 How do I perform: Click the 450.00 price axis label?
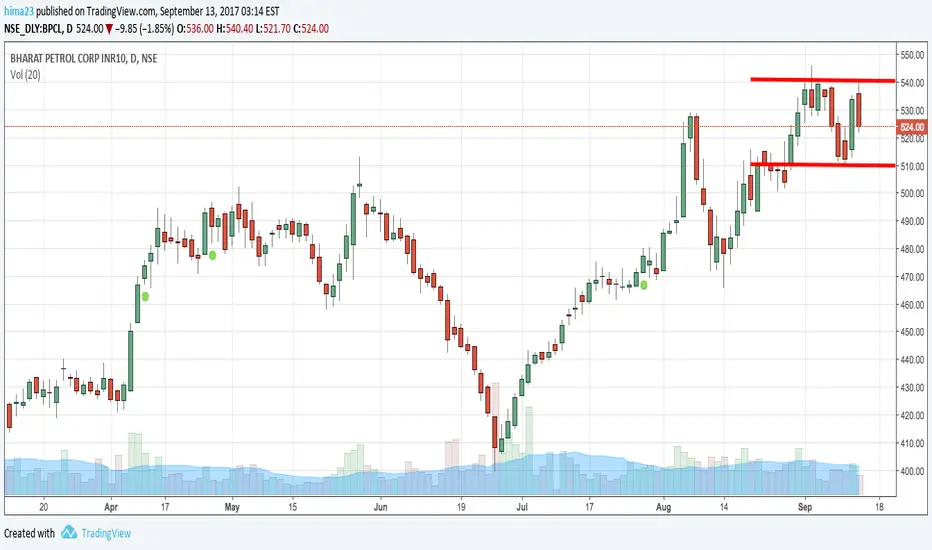[x=912, y=332]
